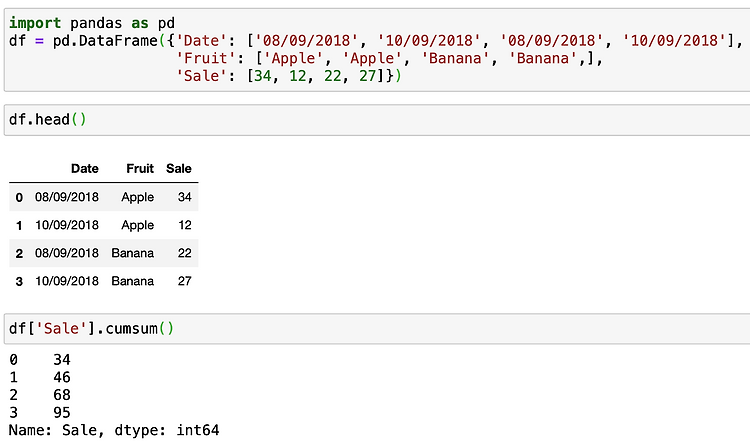Screen dimensions: 750x443
Task: Click the 'Fruit' key in code
Action: pyautogui.click(x=205, y=58)
